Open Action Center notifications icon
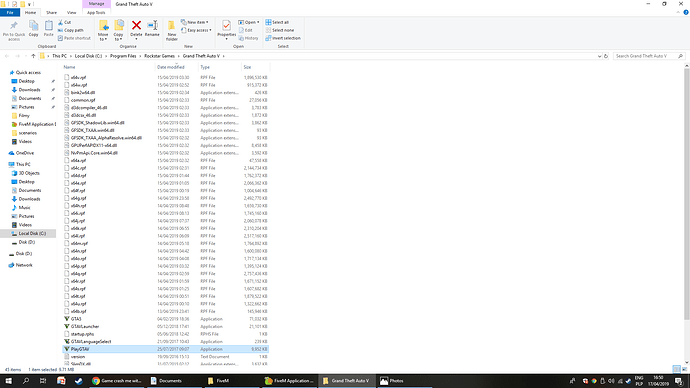This screenshot has height=388, width=690. pos(679,381)
